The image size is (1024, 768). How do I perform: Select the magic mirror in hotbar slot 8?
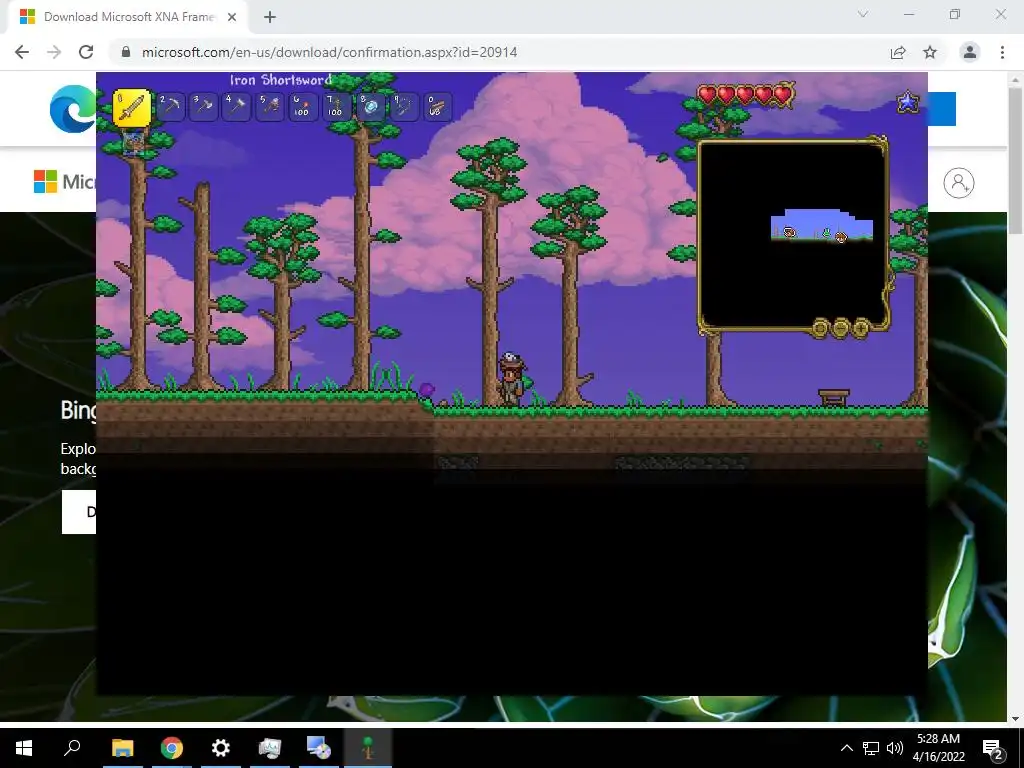[370, 106]
